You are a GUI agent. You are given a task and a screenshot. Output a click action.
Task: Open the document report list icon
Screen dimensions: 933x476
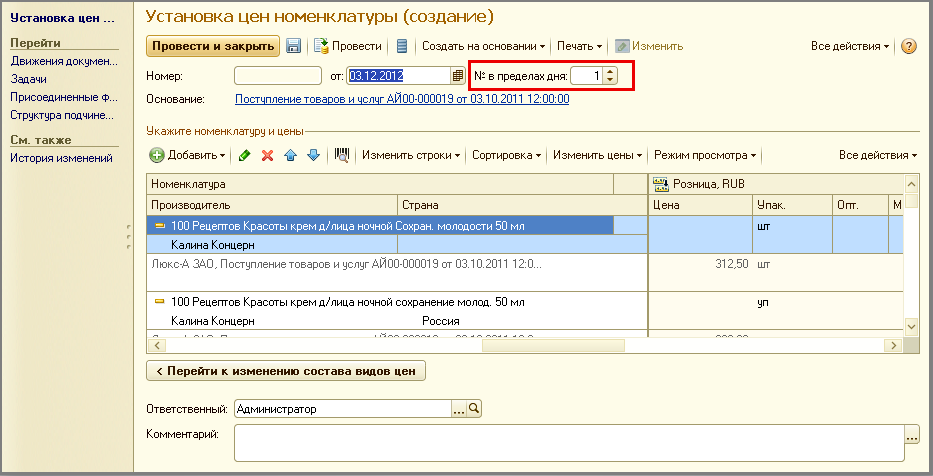[402, 46]
